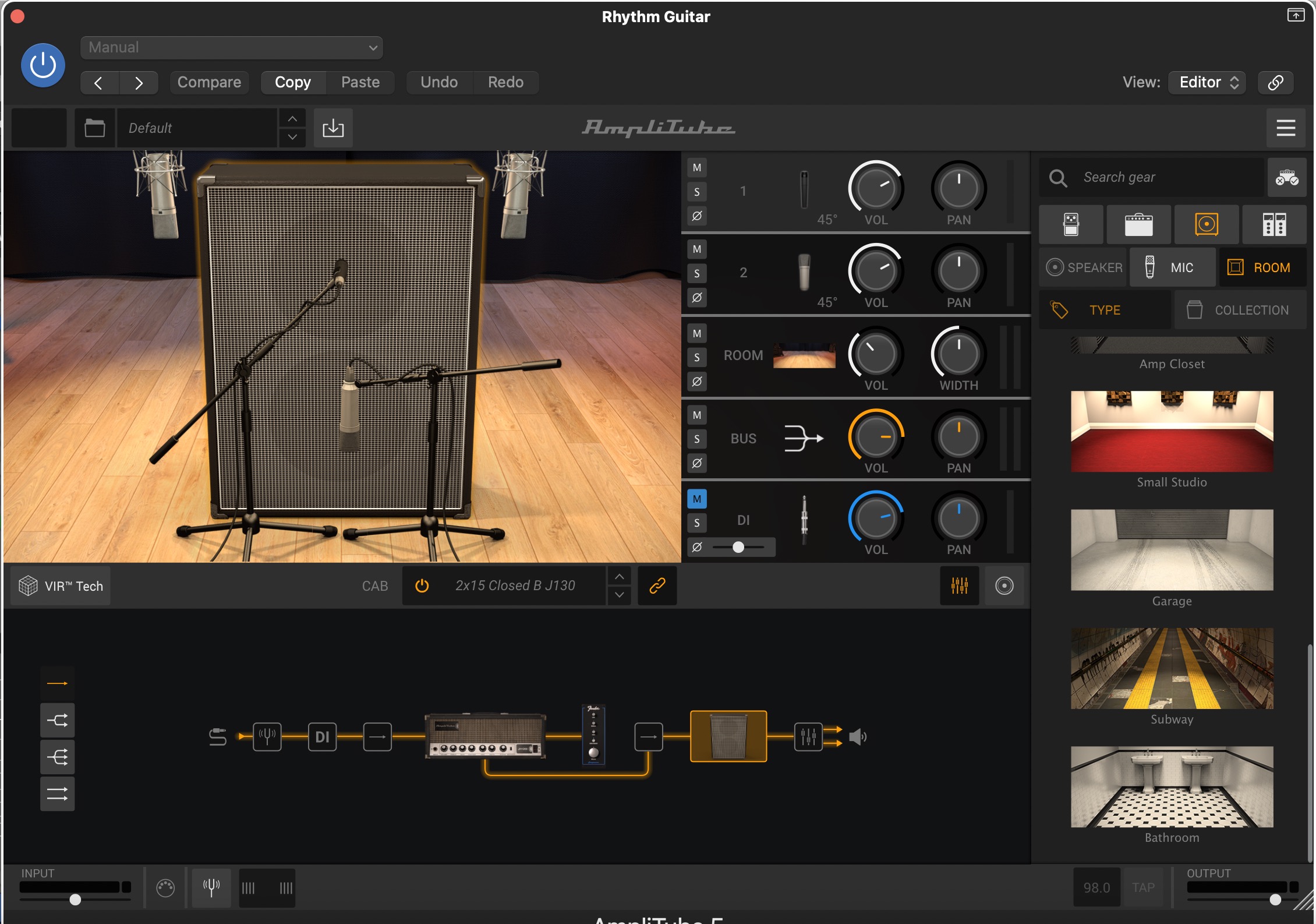This screenshot has height=924, width=1316.
Task: Open the preset browser folder icon
Action: pos(94,128)
